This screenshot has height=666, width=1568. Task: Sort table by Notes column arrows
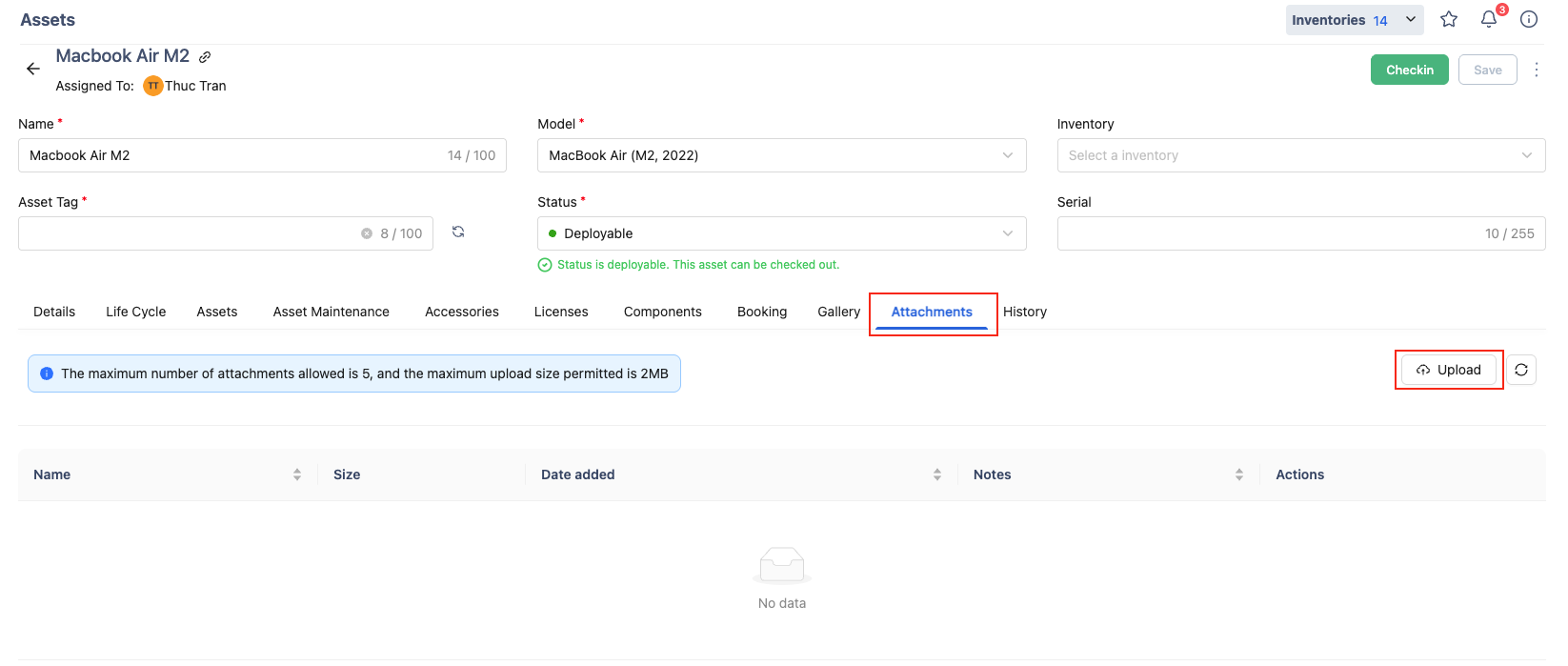pos(1239,474)
